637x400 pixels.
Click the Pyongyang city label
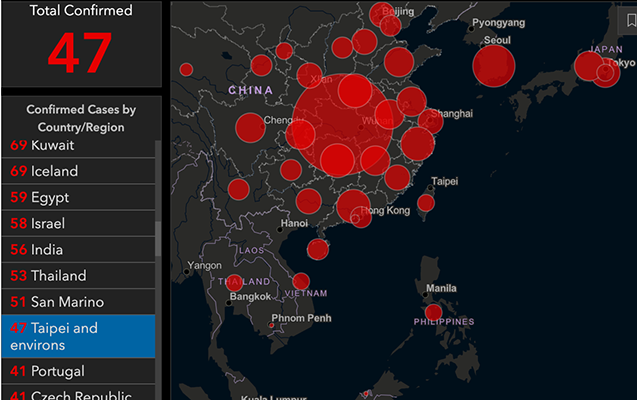pos(498,23)
